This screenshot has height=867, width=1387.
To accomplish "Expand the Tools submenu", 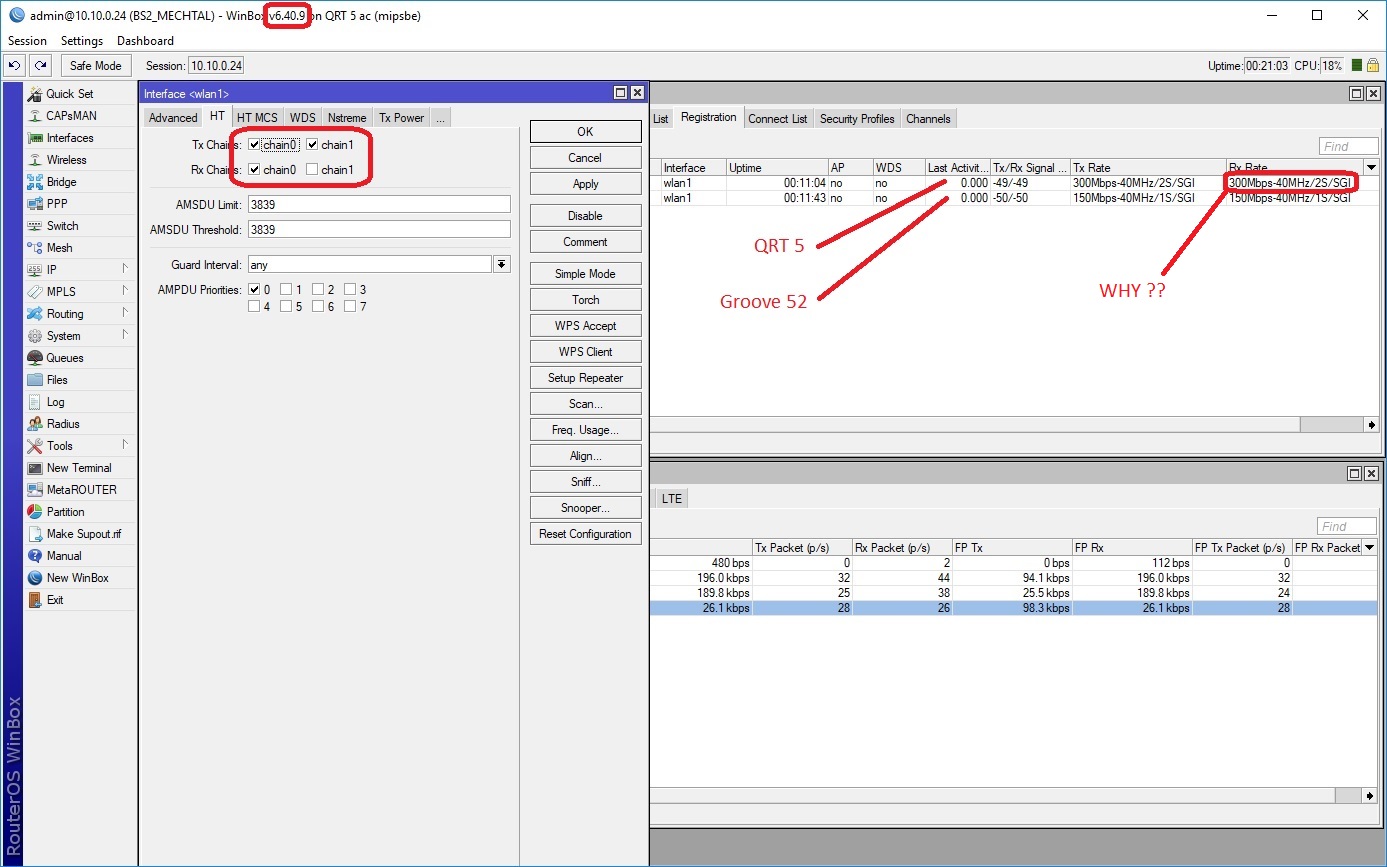I will coord(125,445).
